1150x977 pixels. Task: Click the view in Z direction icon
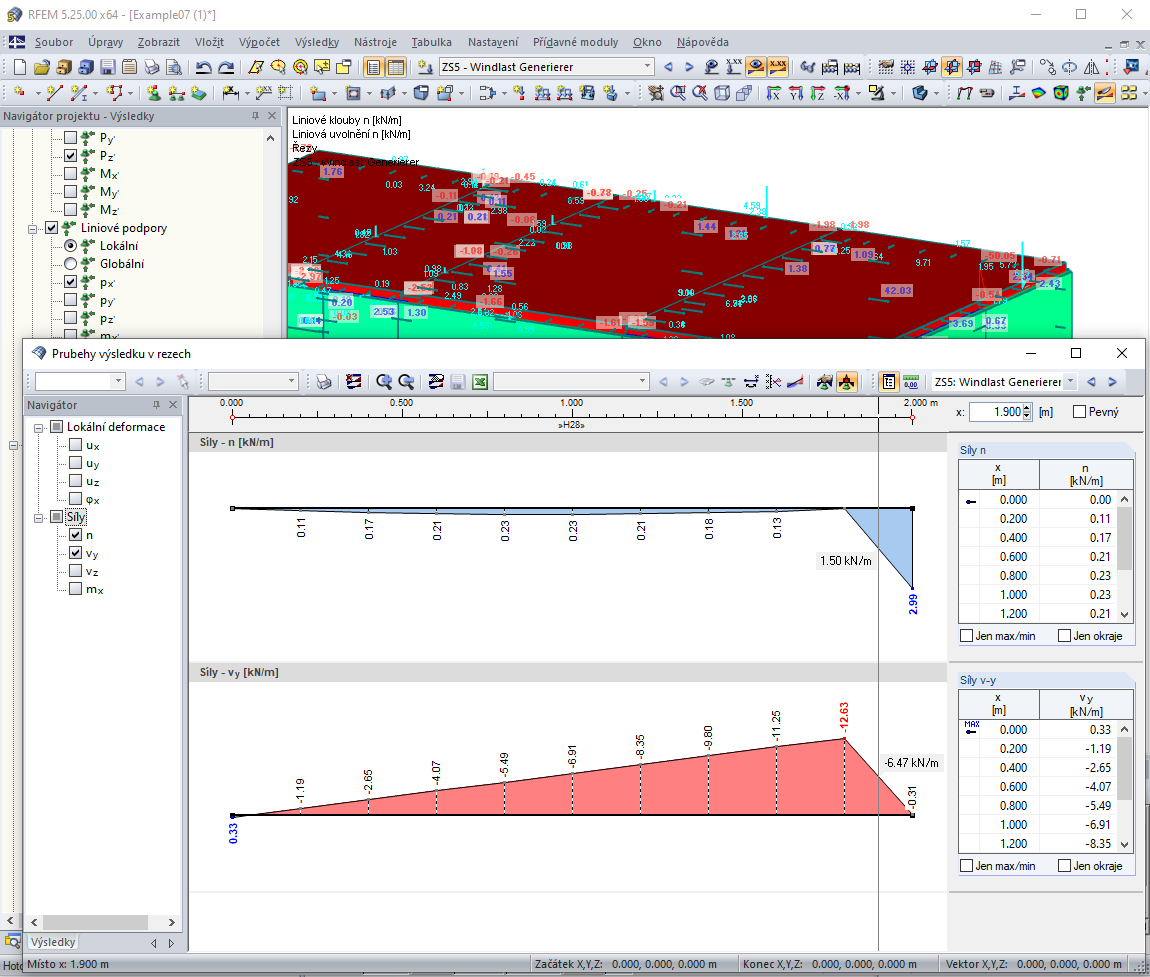pyautogui.click(x=818, y=93)
